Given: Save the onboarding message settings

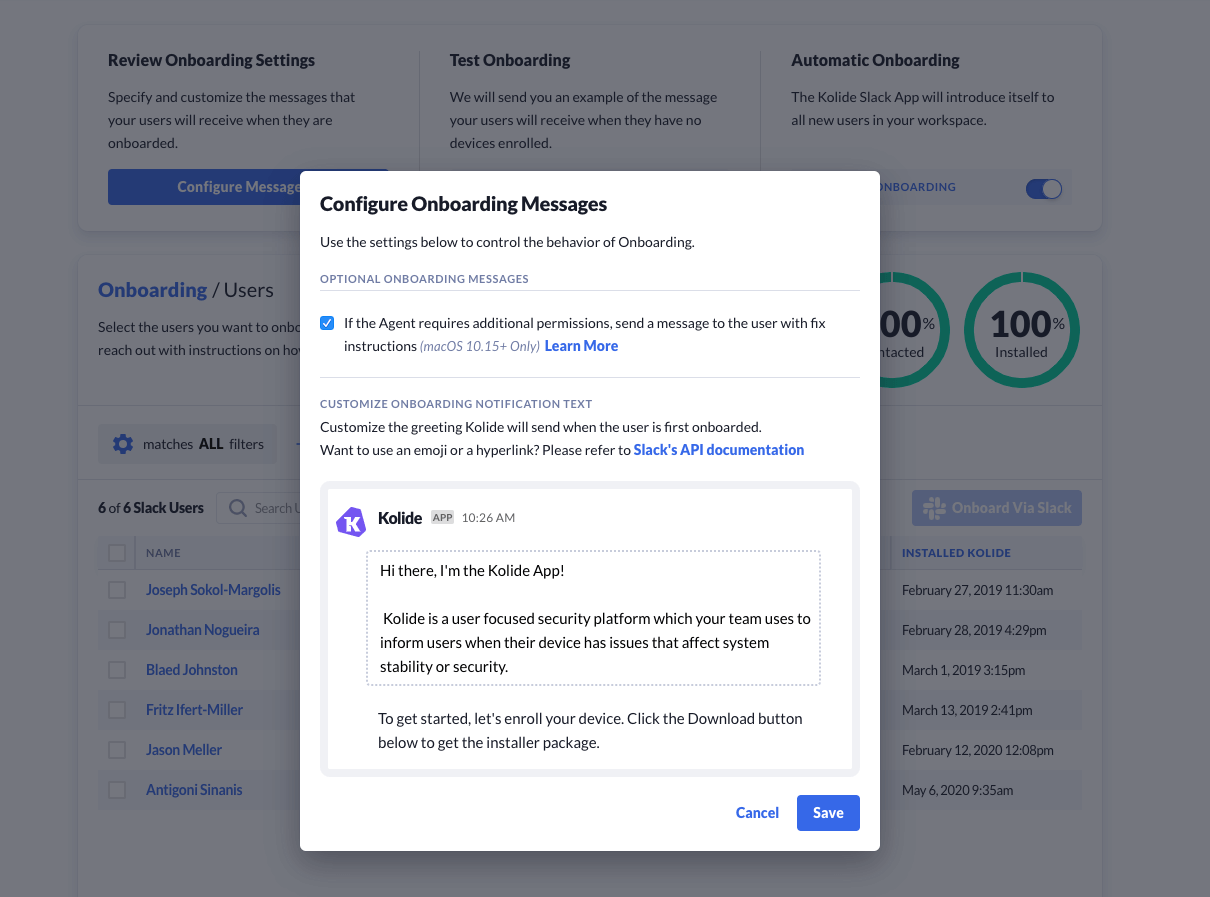Looking at the screenshot, I should pyautogui.click(x=828, y=813).
